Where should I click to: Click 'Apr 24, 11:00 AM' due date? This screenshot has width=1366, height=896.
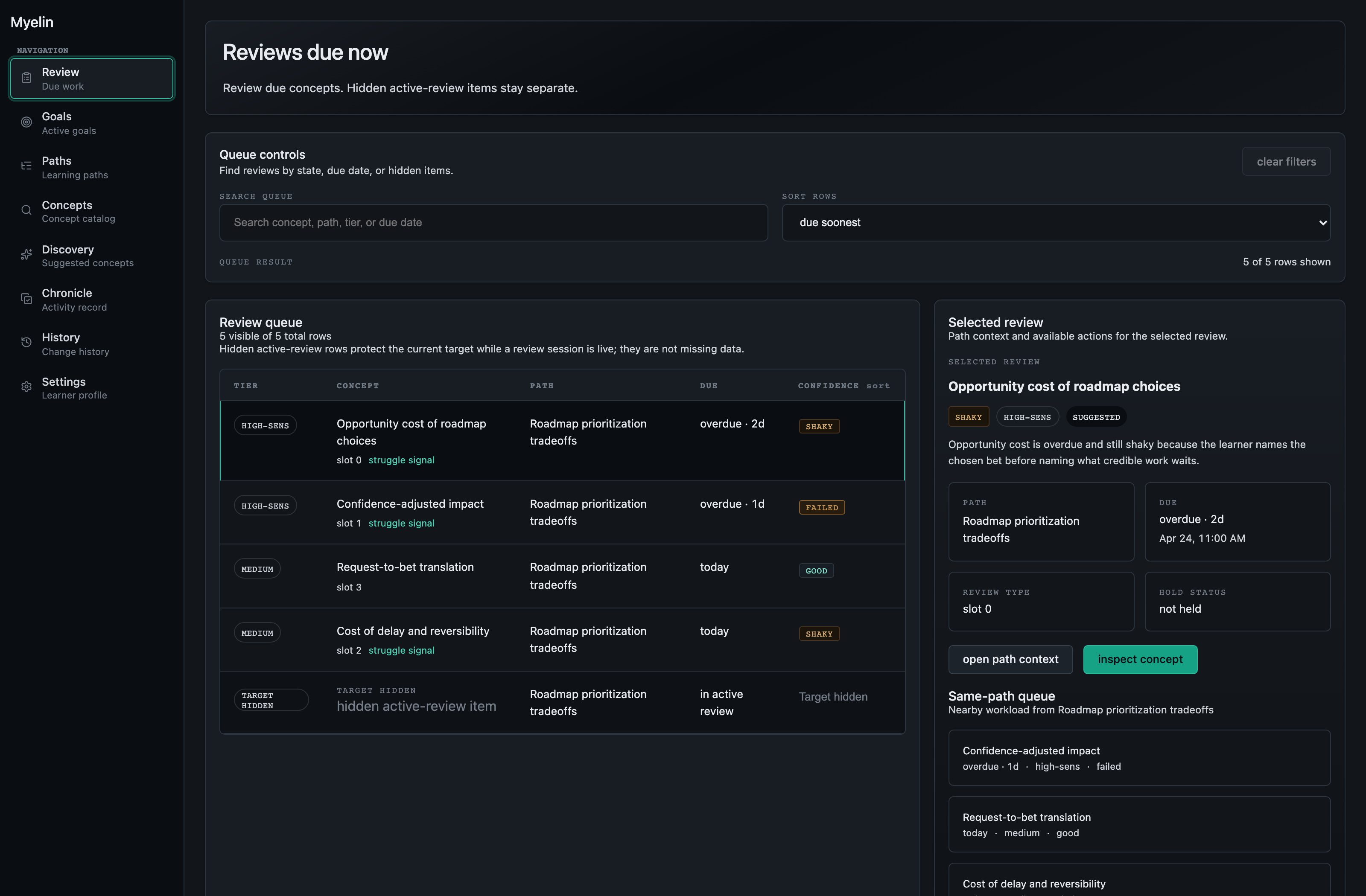[1202, 538]
